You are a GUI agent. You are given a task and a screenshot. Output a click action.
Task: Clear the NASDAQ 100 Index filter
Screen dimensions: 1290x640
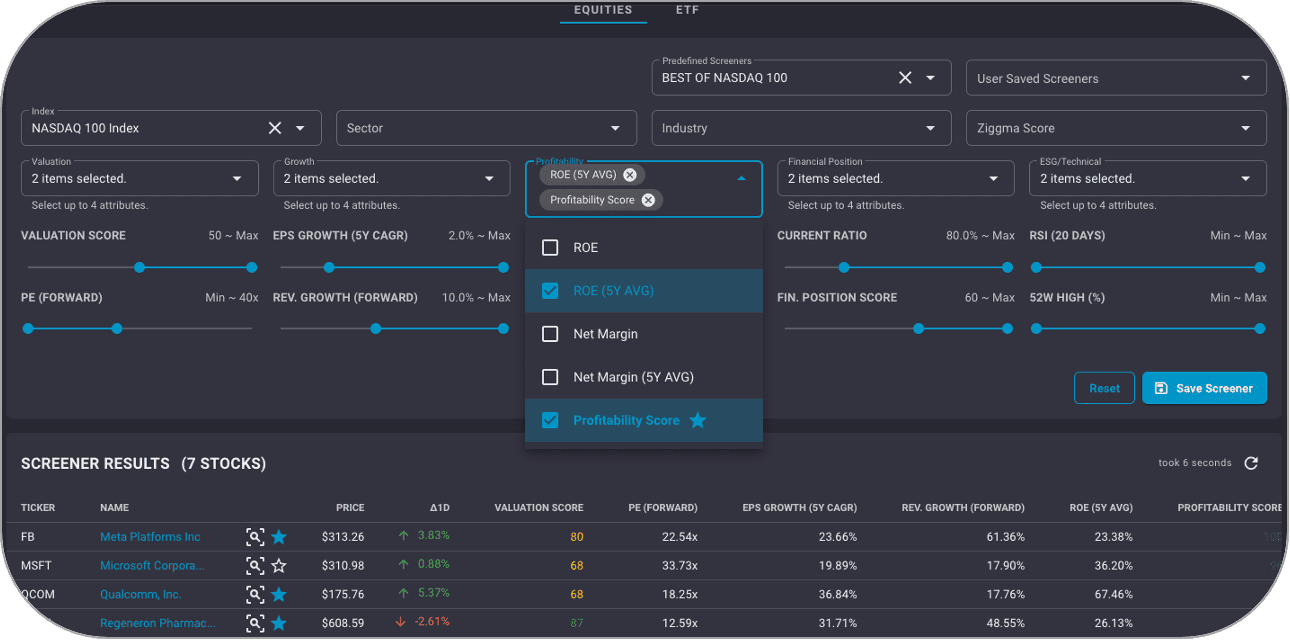(x=275, y=128)
